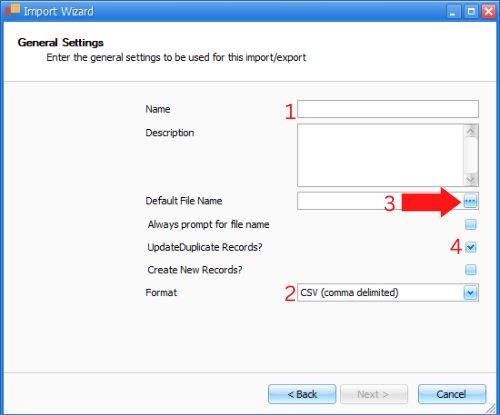The width and height of the screenshot is (500, 415).
Task: Close the Import Wizard window
Action: click(488, 12)
